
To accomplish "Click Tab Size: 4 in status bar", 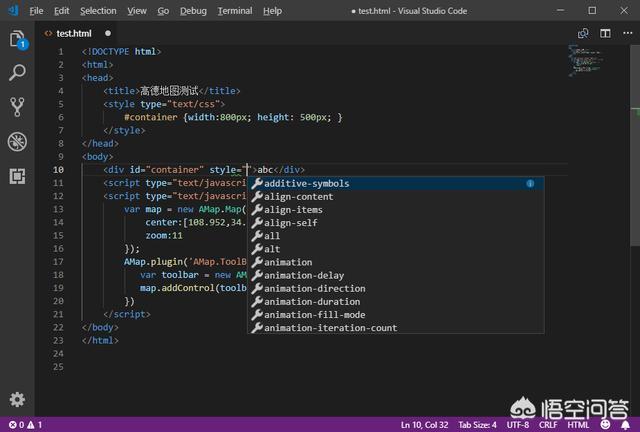I will point(475,425).
